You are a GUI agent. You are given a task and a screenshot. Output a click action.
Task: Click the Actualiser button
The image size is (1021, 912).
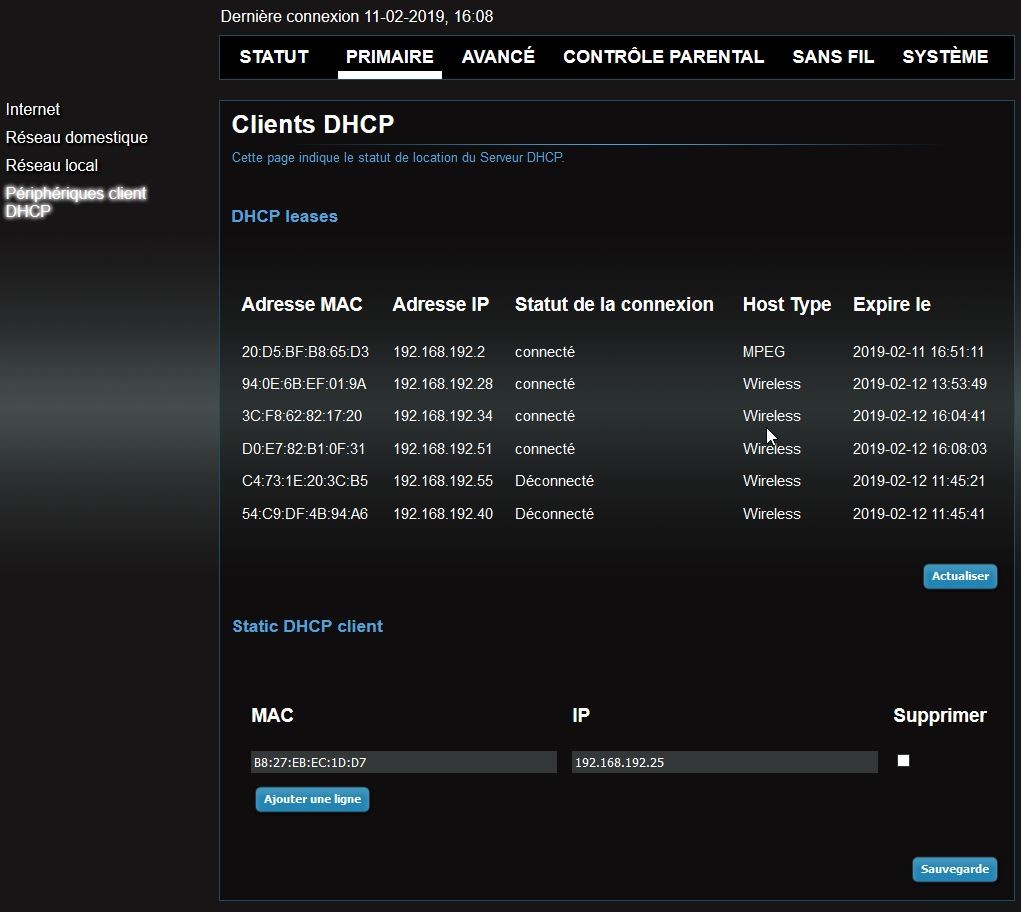coord(960,576)
